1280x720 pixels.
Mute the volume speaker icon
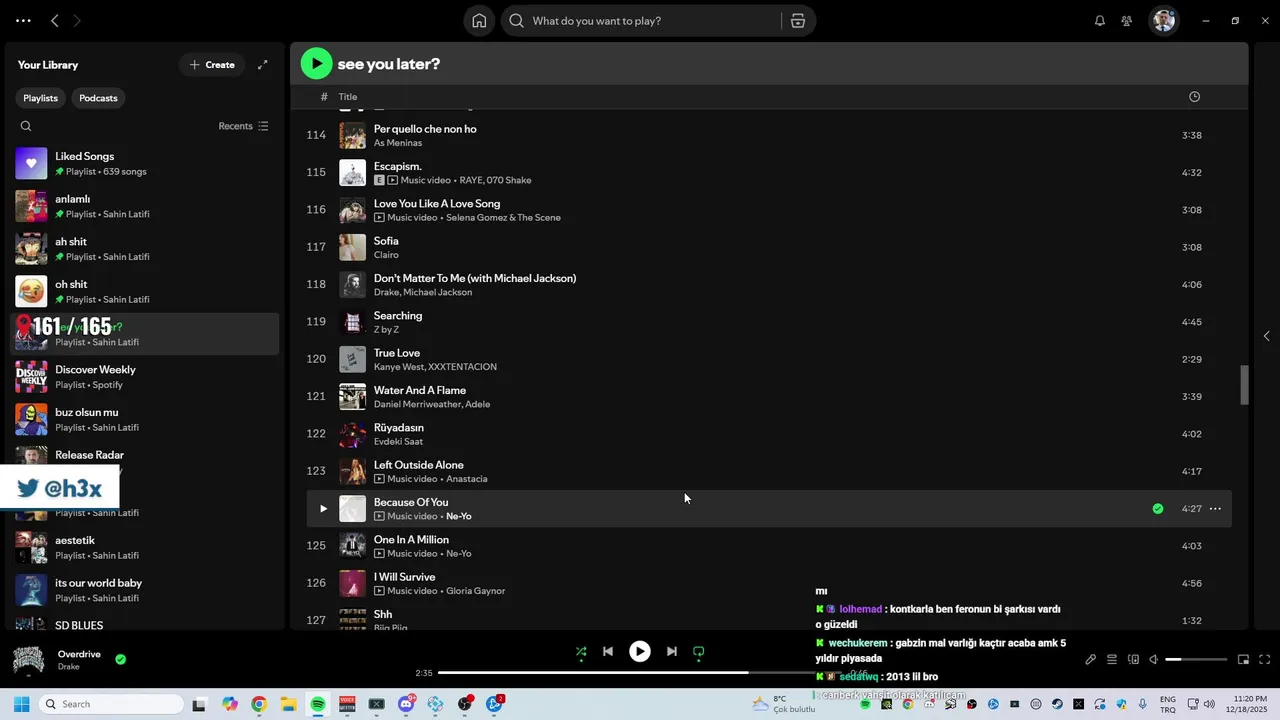click(x=1153, y=660)
